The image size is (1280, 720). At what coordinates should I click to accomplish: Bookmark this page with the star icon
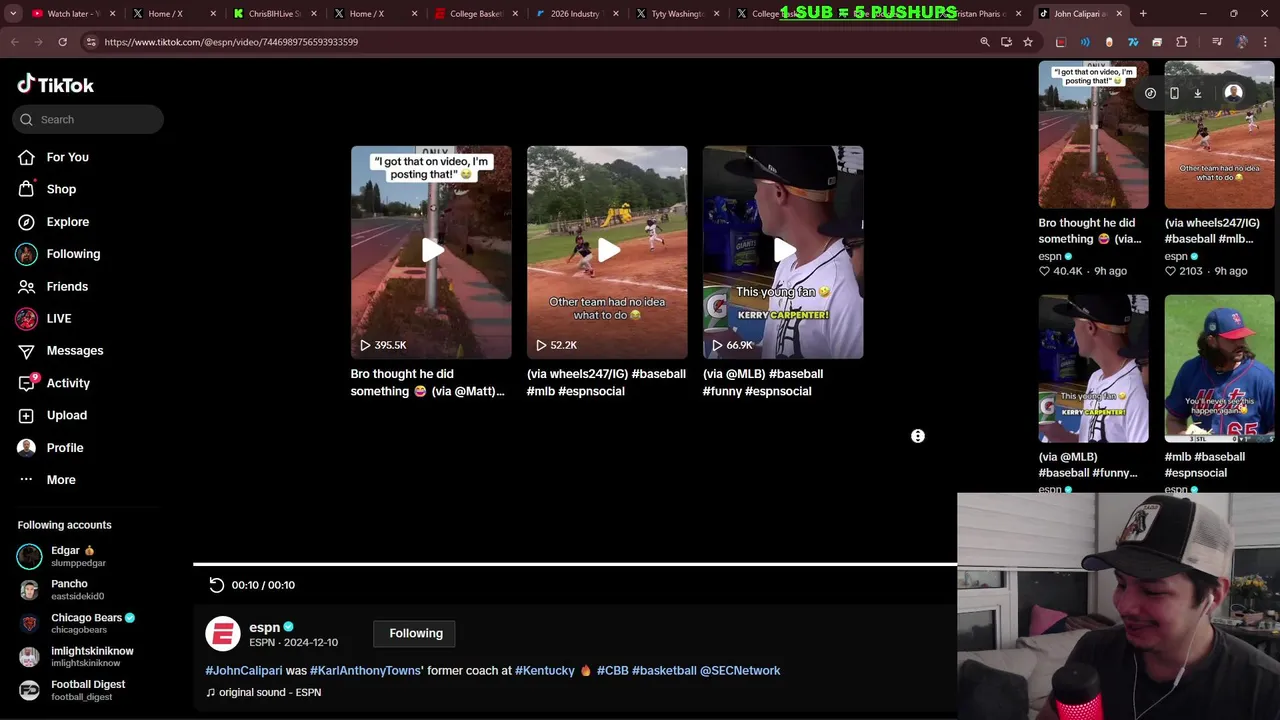coord(1027,42)
